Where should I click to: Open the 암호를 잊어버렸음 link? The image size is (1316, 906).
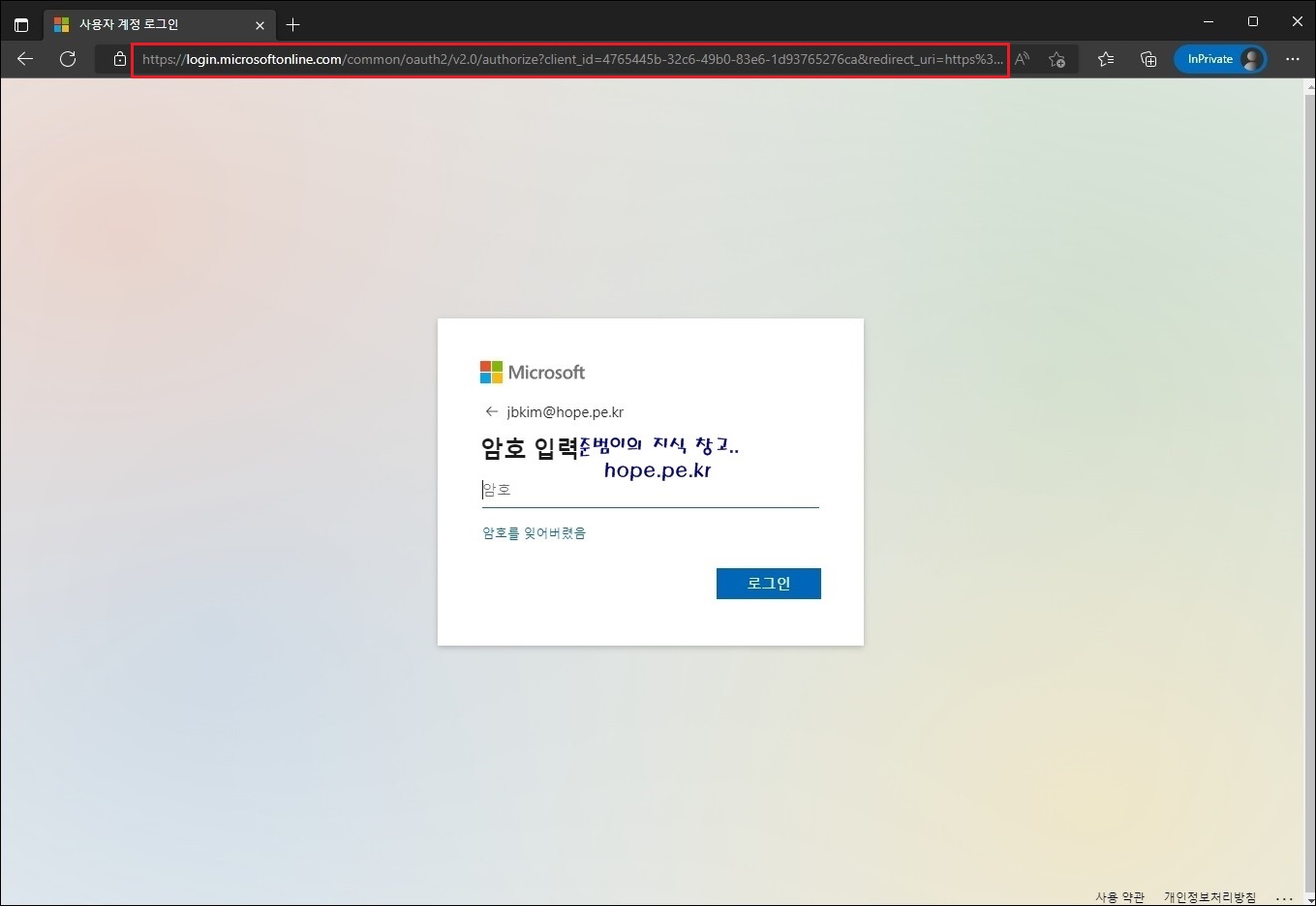coord(534,533)
